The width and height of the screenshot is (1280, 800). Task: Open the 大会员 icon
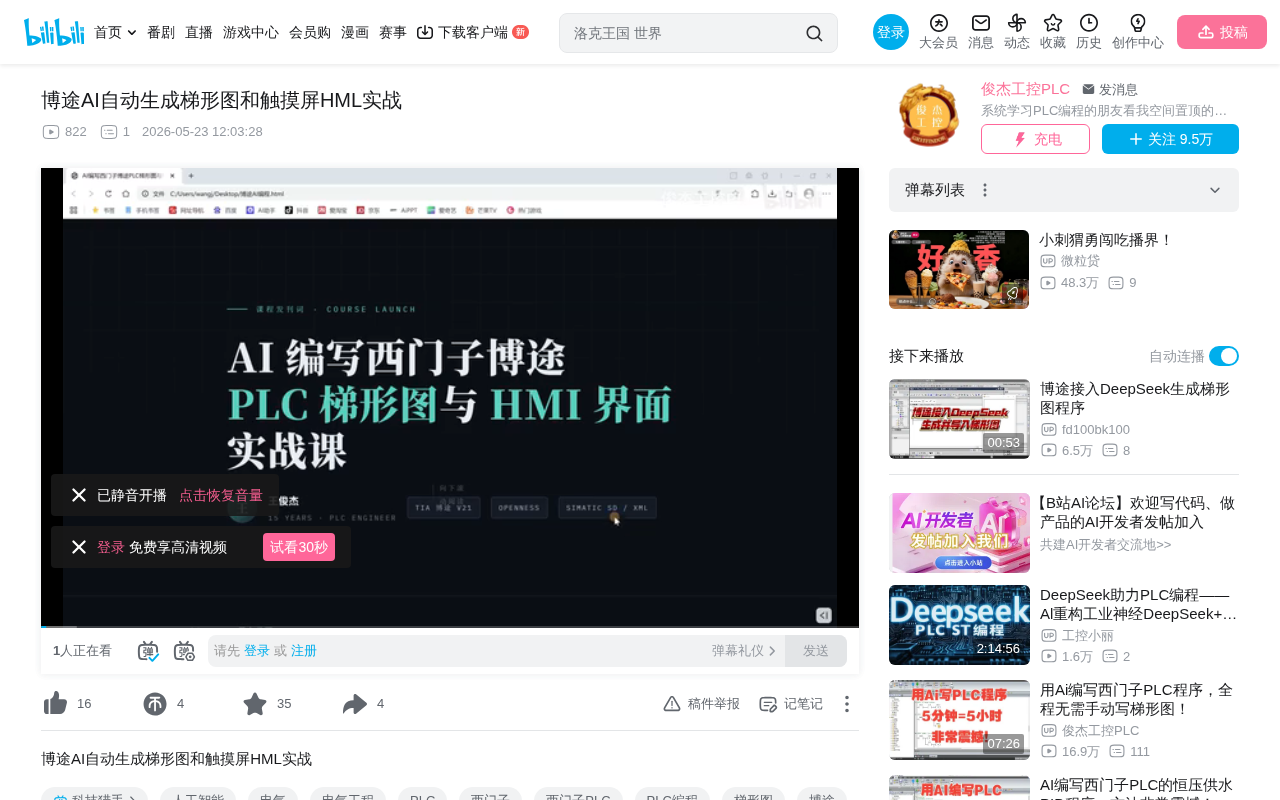point(938,23)
